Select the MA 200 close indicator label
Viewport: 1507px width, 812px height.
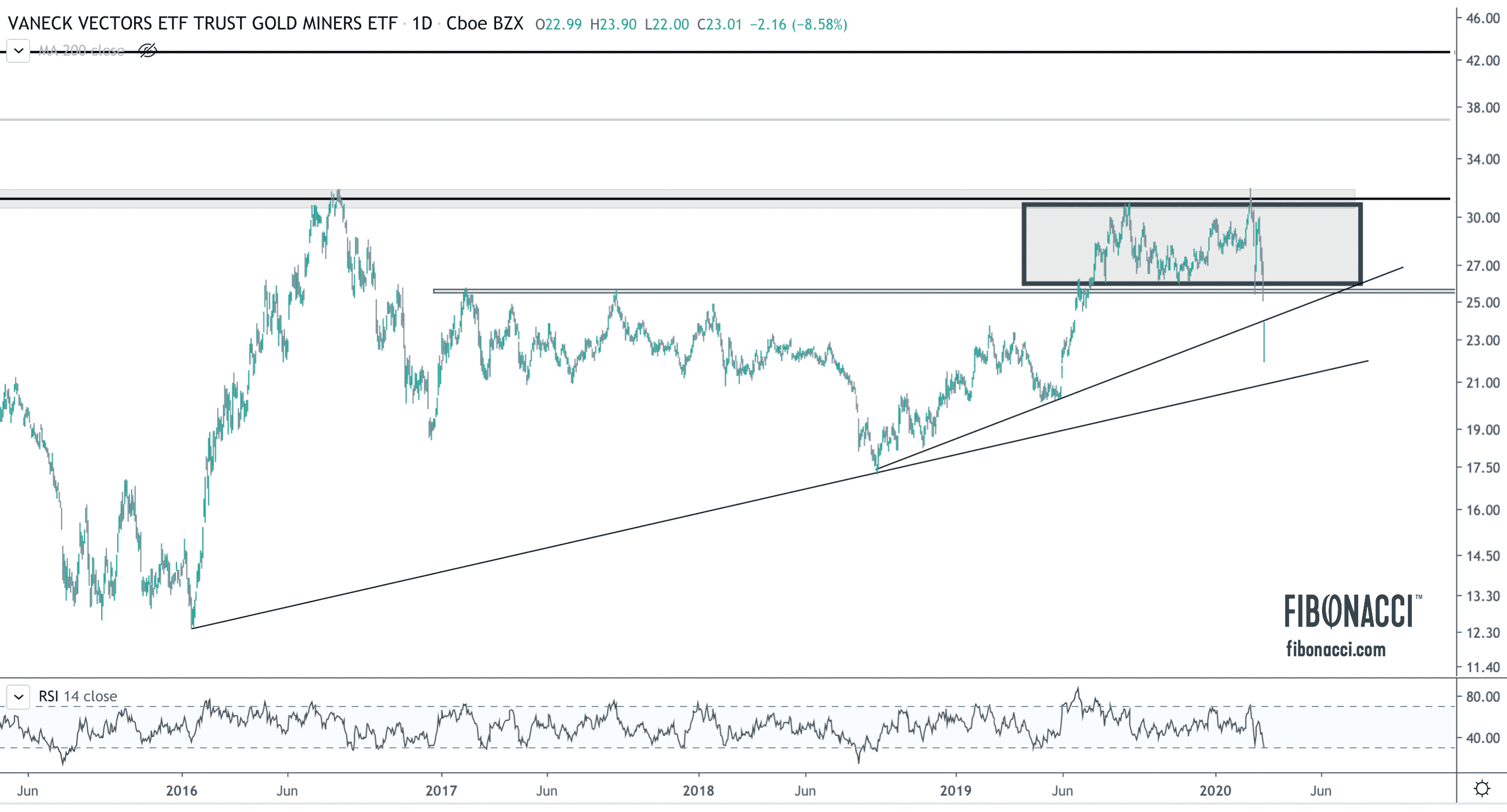pos(81,51)
